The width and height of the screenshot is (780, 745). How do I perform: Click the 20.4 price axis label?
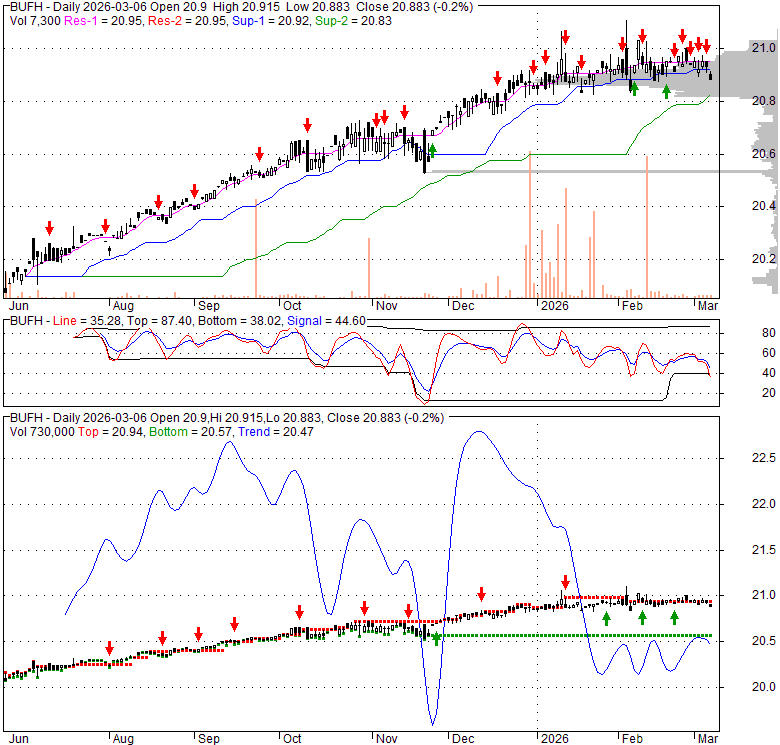[x=764, y=206]
